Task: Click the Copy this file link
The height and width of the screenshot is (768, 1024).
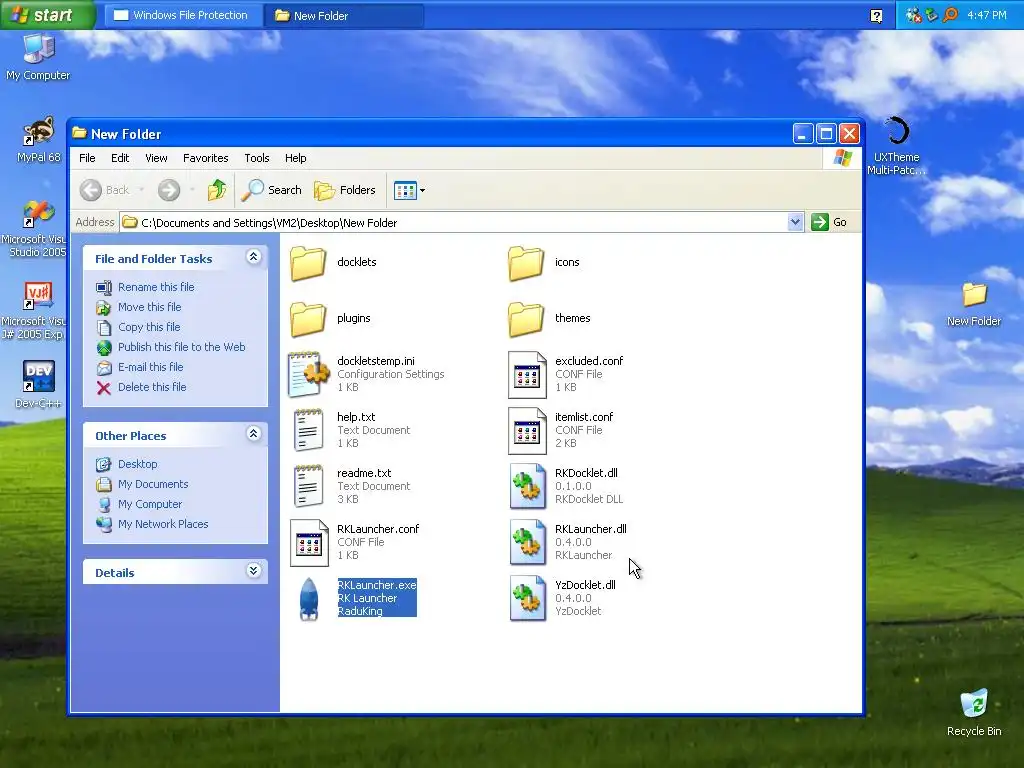Action: tap(149, 327)
